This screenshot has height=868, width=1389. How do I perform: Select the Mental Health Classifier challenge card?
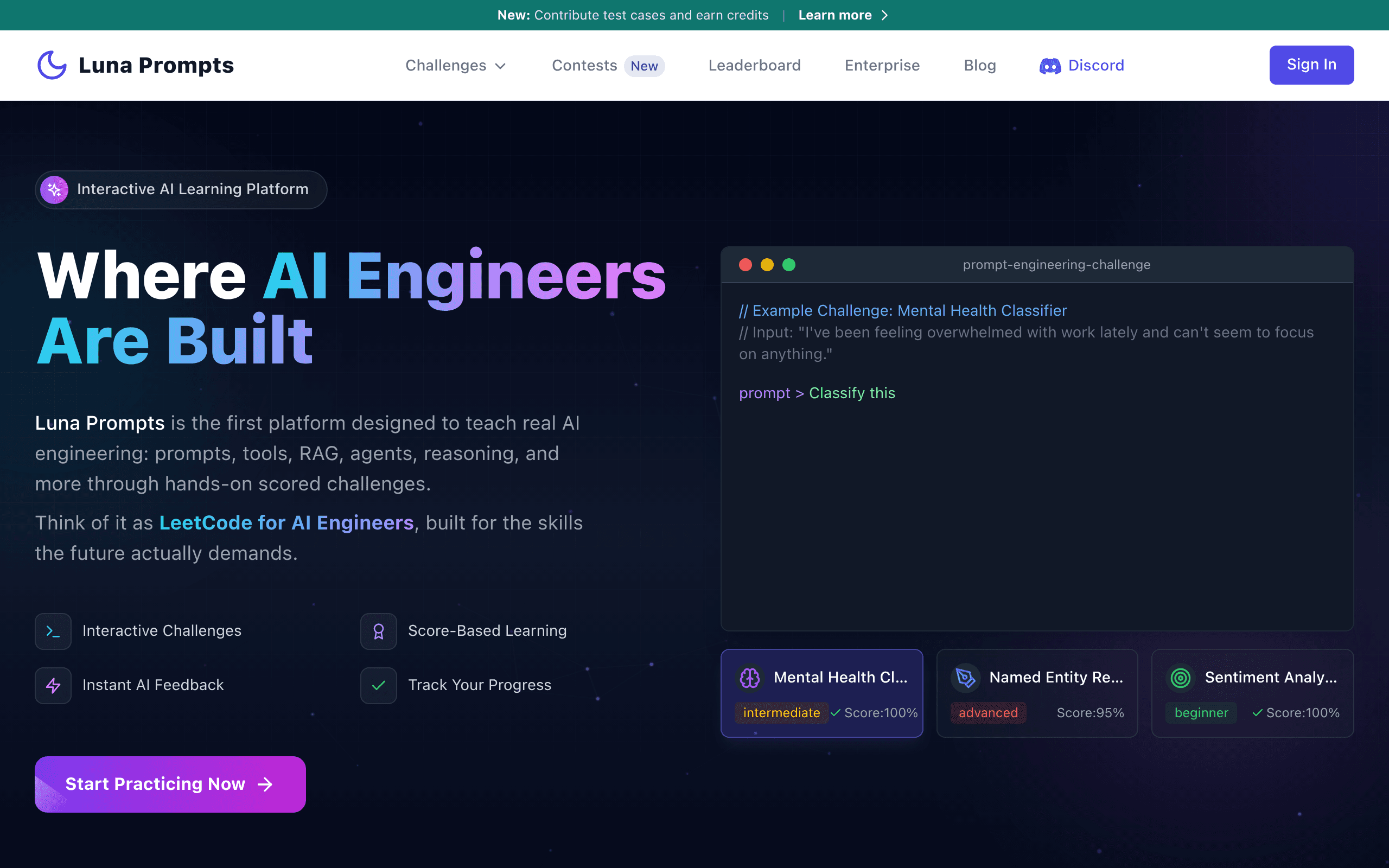[x=822, y=693]
